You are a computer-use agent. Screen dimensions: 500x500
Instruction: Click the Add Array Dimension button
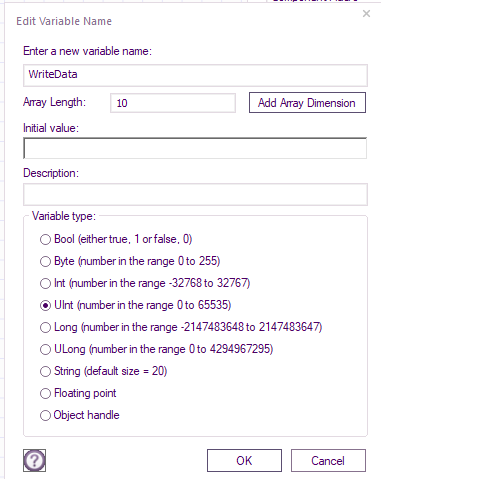(x=307, y=103)
